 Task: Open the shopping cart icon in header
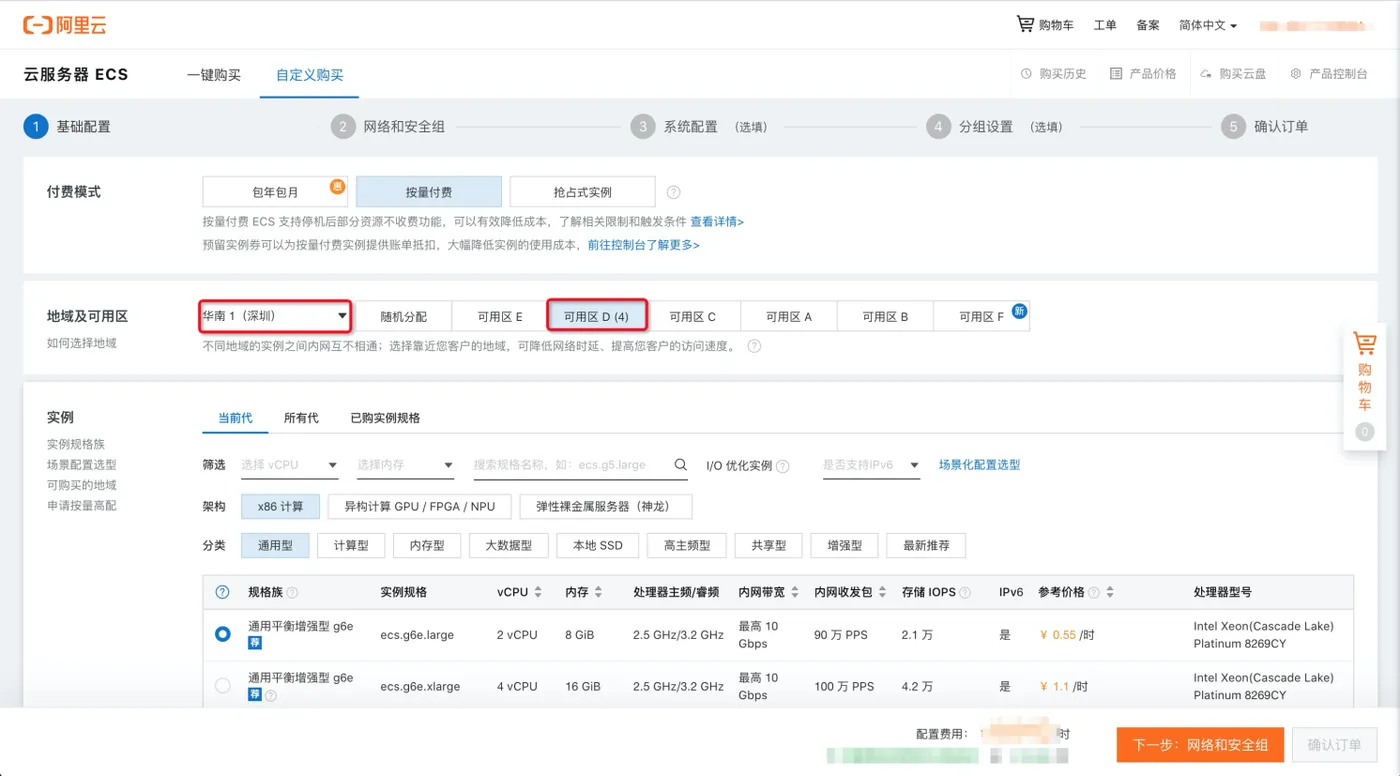1025,24
